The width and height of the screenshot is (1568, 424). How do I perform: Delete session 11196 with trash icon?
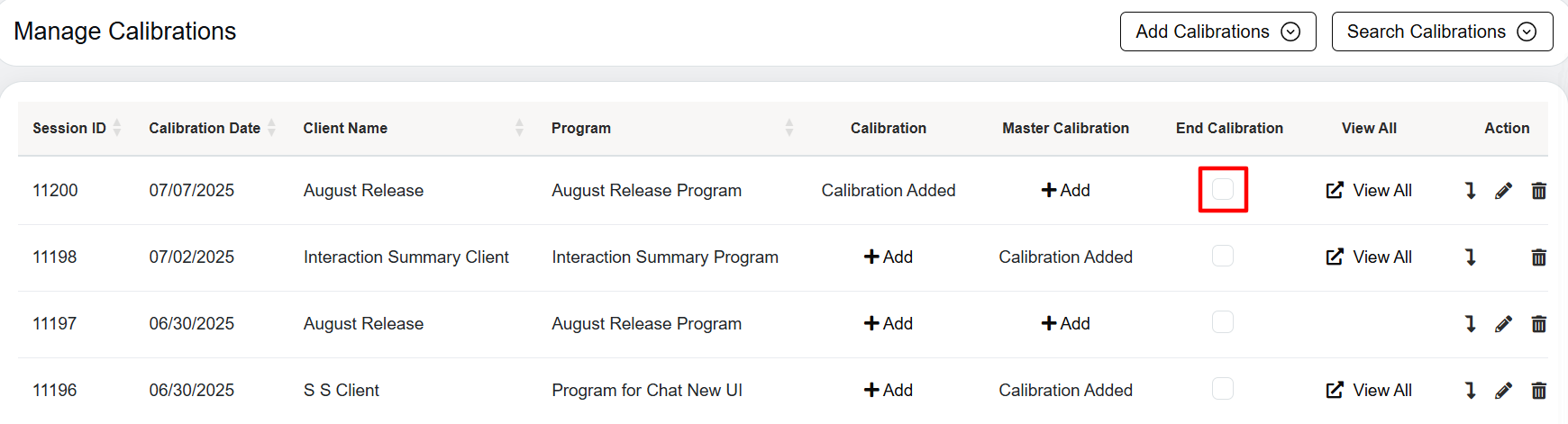pos(1538,391)
